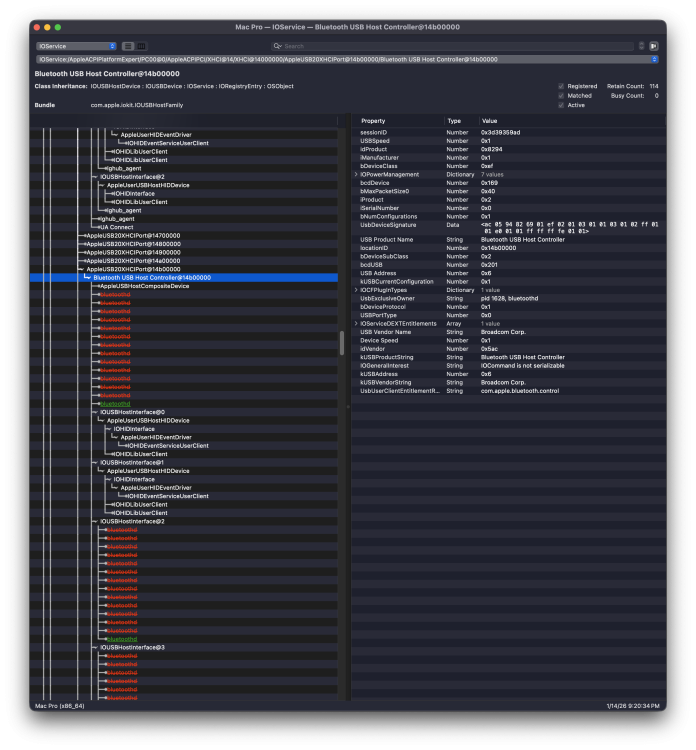Collapse the IOUSBHostInterface@3 tree node
This screenshot has height=750, width=696.
(95, 648)
